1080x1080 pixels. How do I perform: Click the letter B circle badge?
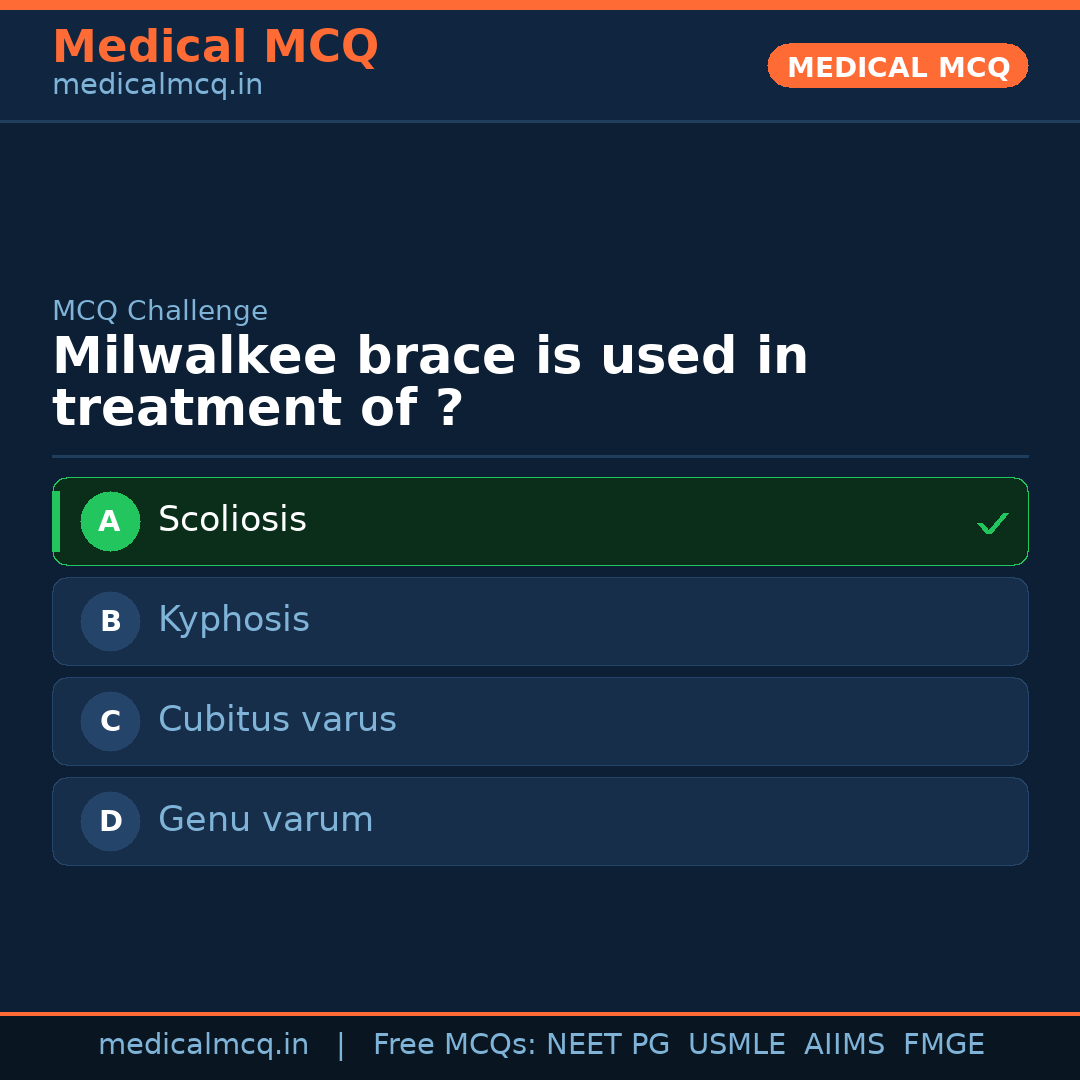pos(110,621)
